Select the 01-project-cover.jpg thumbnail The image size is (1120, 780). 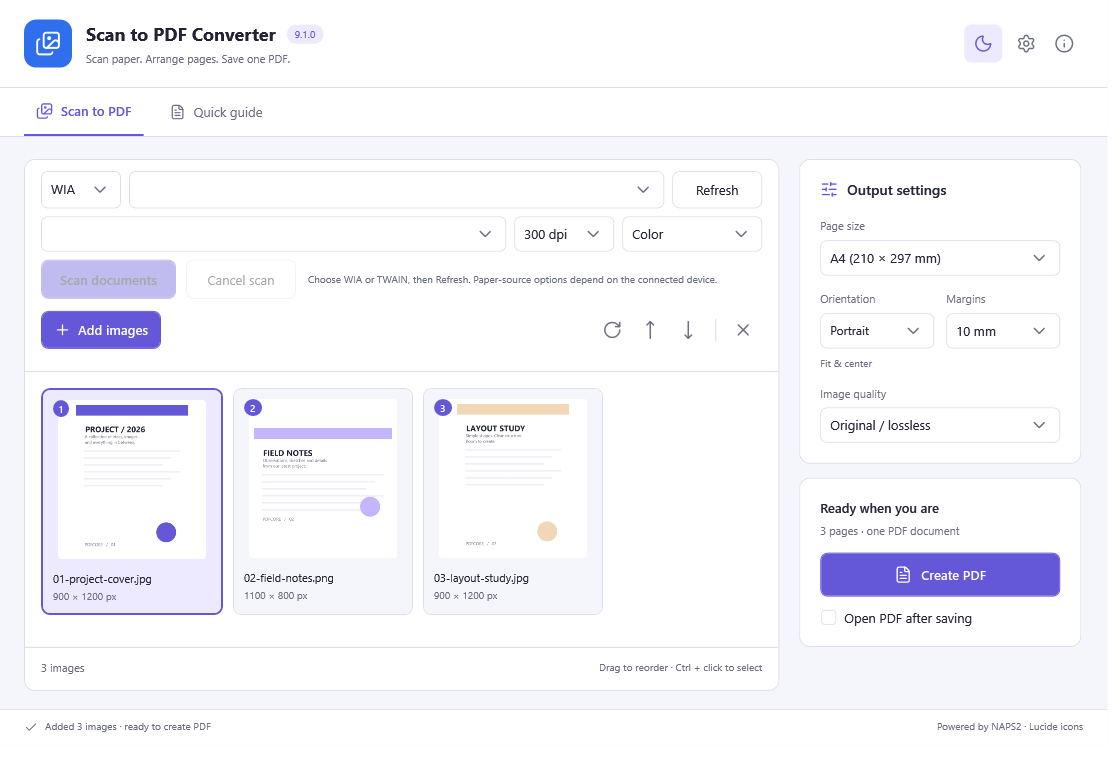(132, 501)
